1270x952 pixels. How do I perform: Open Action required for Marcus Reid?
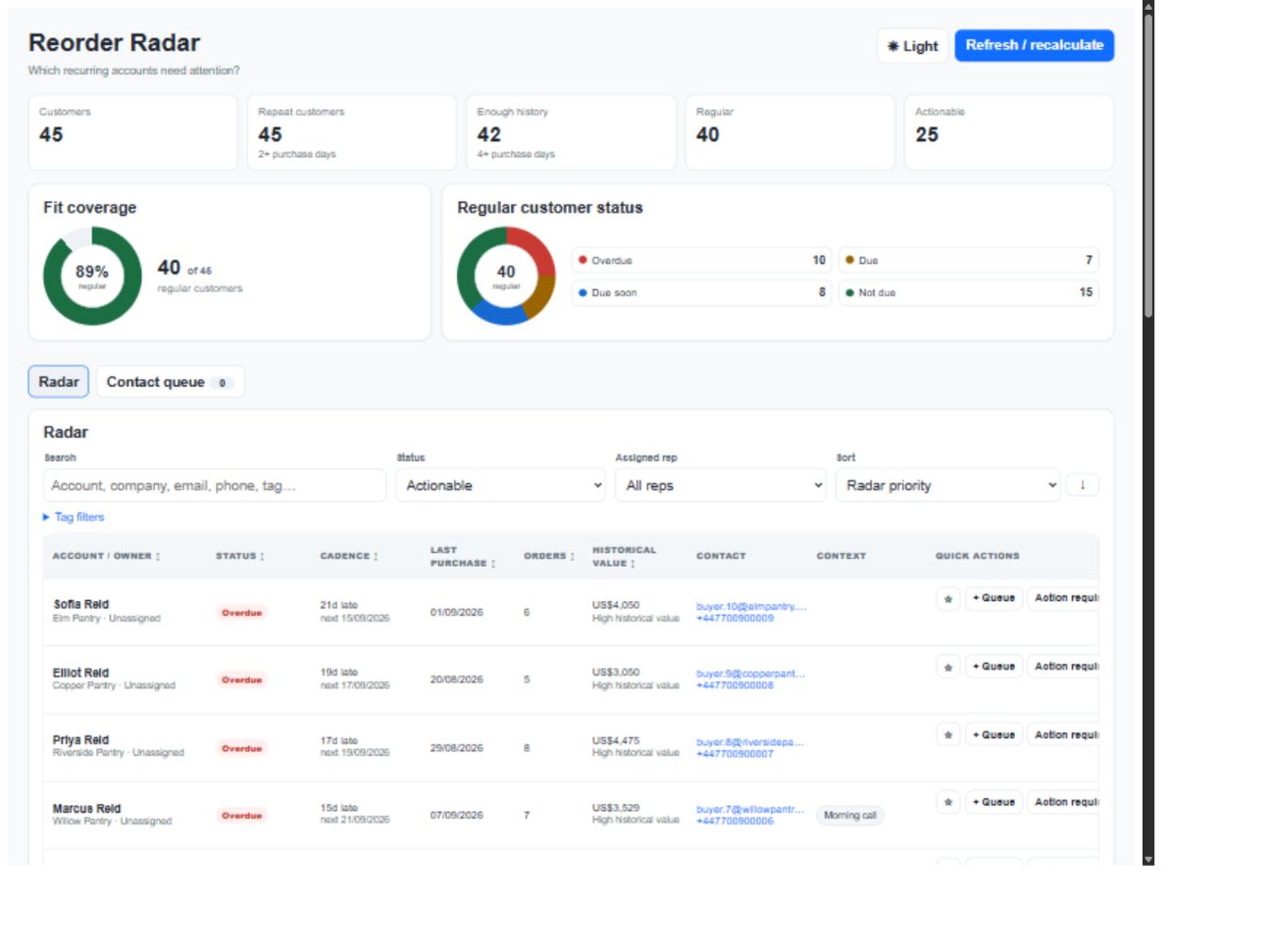pyautogui.click(x=1063, y=802)
